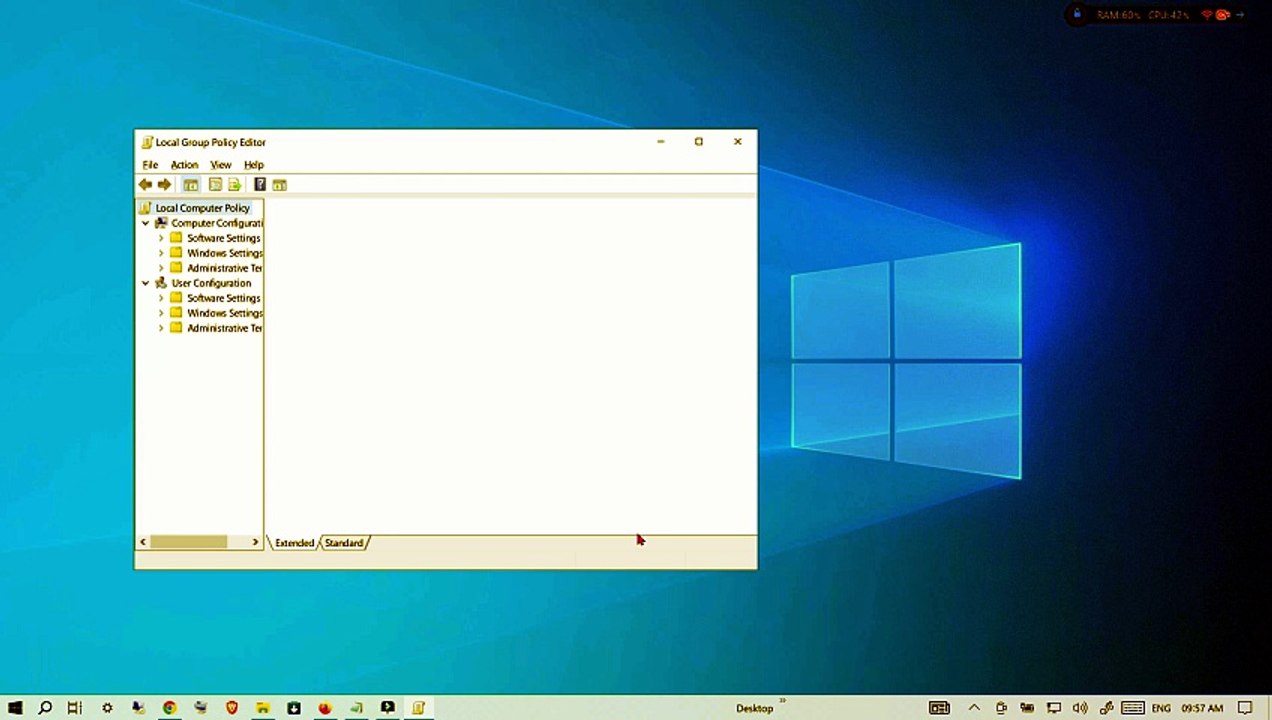Open the Windows Start menu
The height and width of the screenshot is (720, 1272).
15,708
